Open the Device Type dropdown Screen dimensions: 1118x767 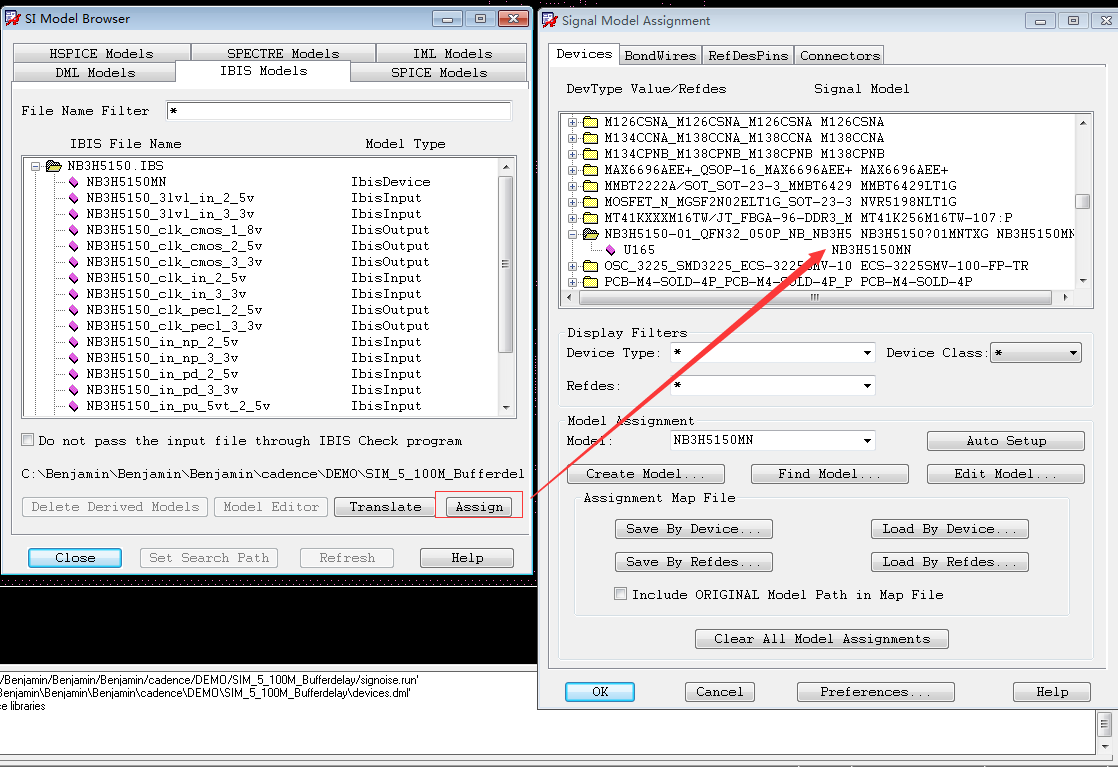867,353
